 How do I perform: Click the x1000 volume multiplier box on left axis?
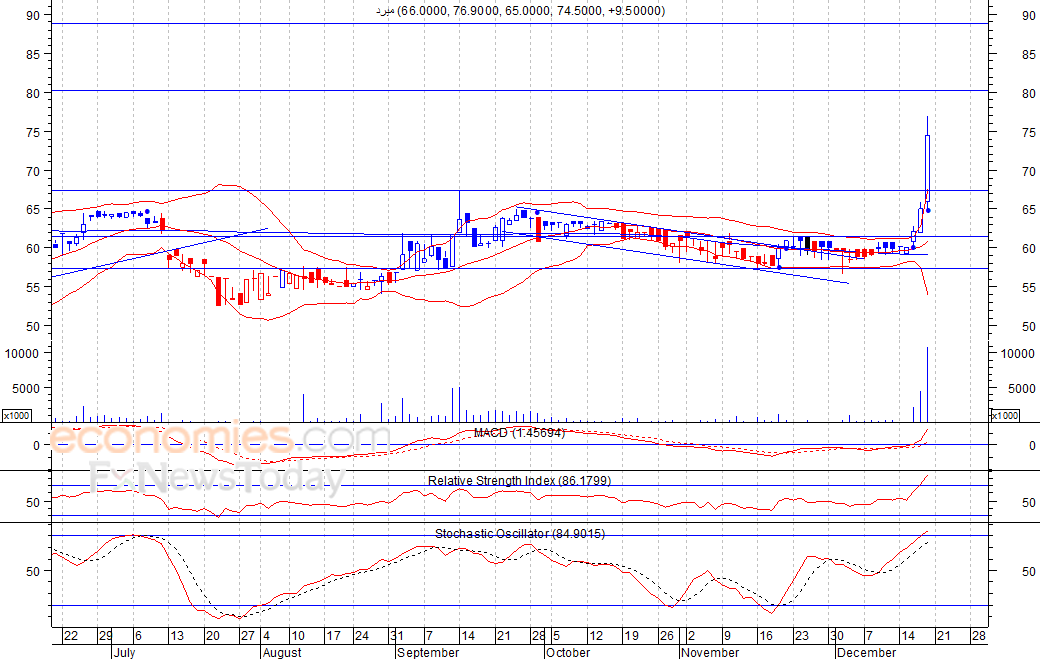point(17,415)
